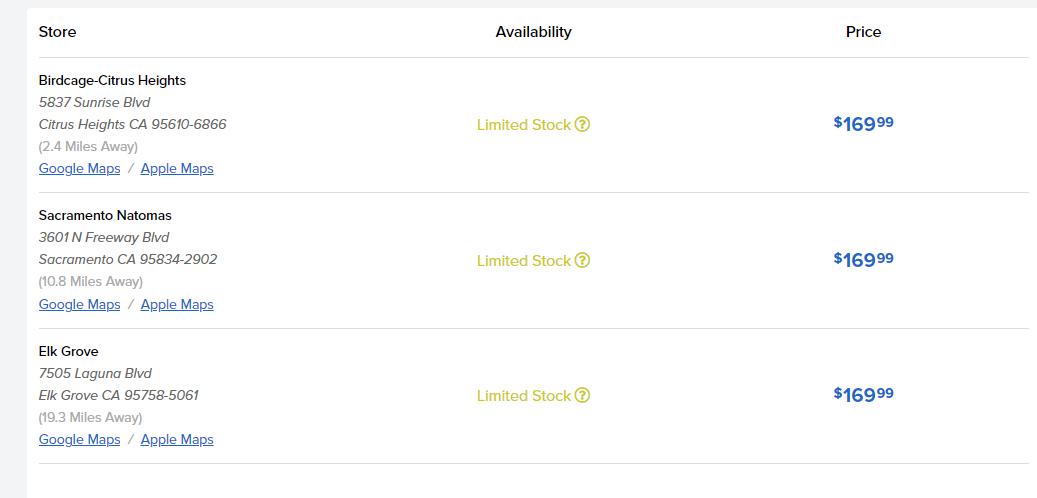Open Google Maps link for Birdcage-Citrus Heights

[x=79, y=169]
